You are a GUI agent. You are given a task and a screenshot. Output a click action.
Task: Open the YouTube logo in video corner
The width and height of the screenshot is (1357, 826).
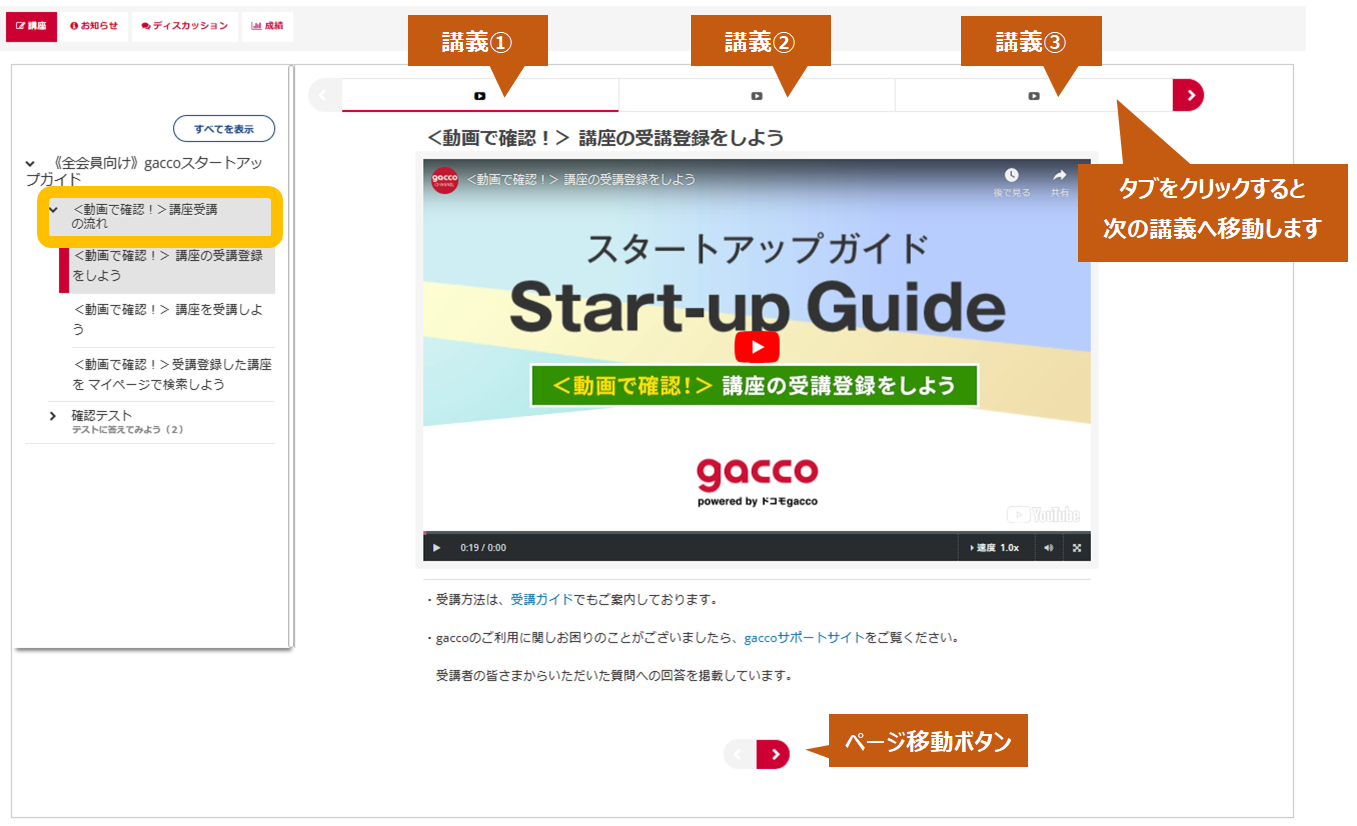coord(1043,514)
